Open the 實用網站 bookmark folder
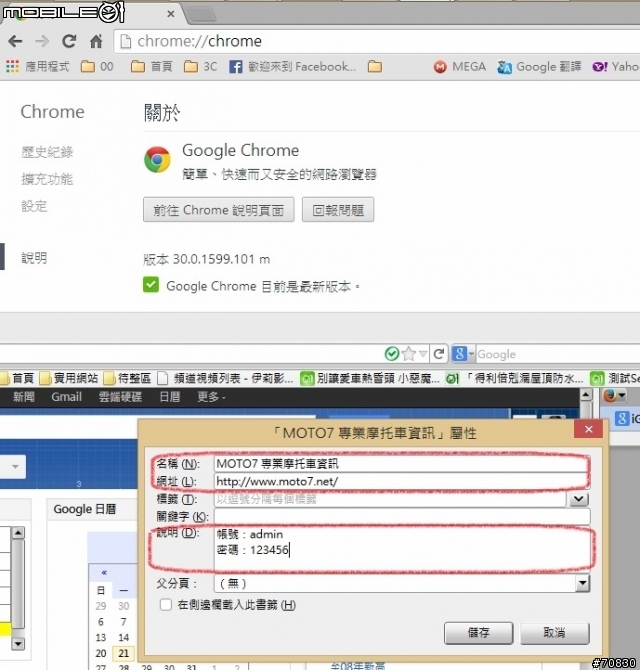 click(68, 378)
